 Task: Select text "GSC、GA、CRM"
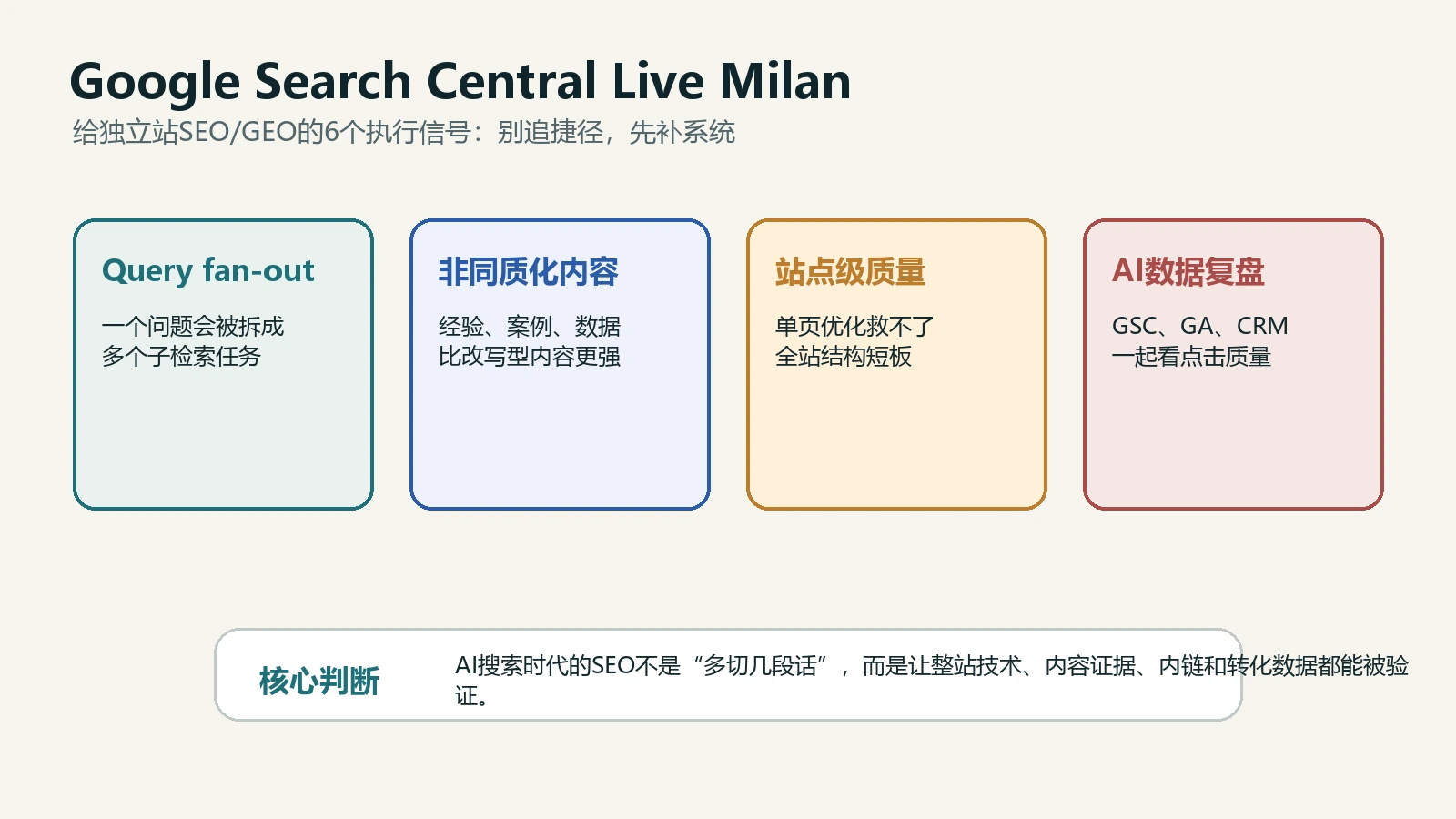pos(1200,326)
